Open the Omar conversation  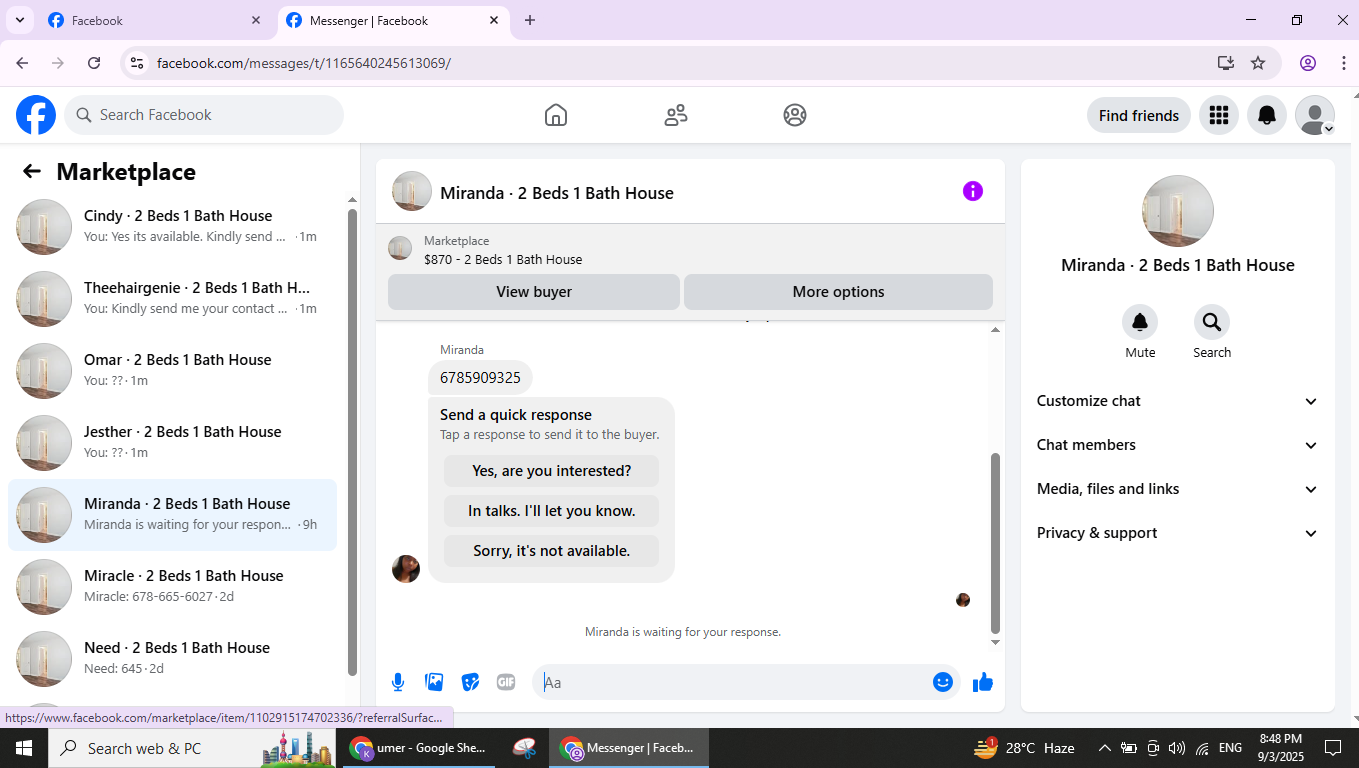[x=172, y=371]
